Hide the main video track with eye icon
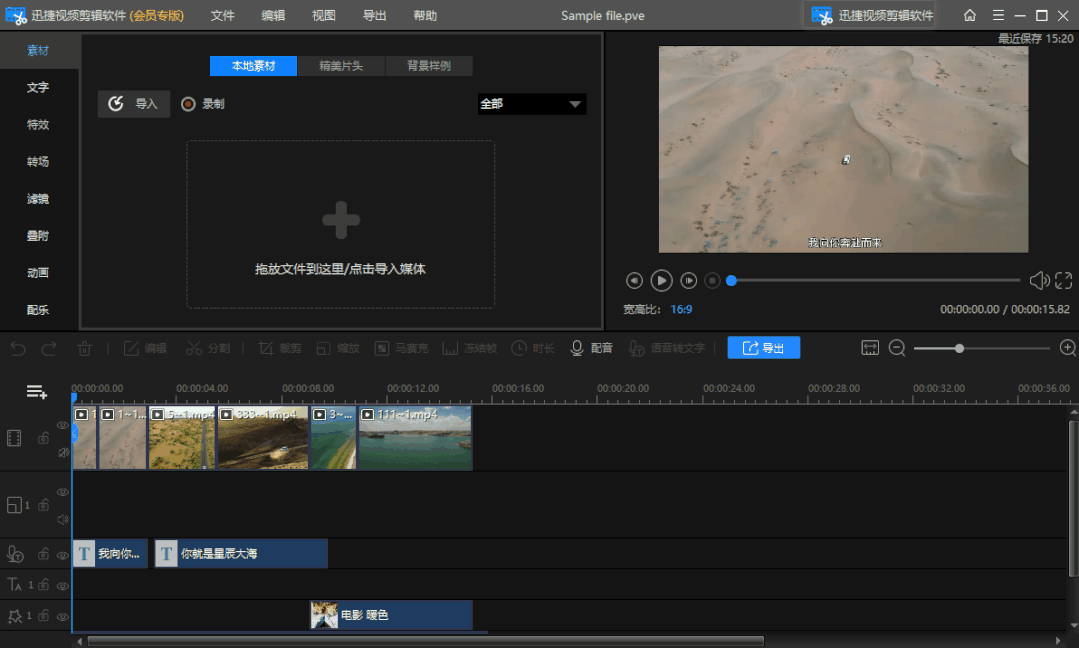The width and height of the screenshot is (1079, 648). 63,425
